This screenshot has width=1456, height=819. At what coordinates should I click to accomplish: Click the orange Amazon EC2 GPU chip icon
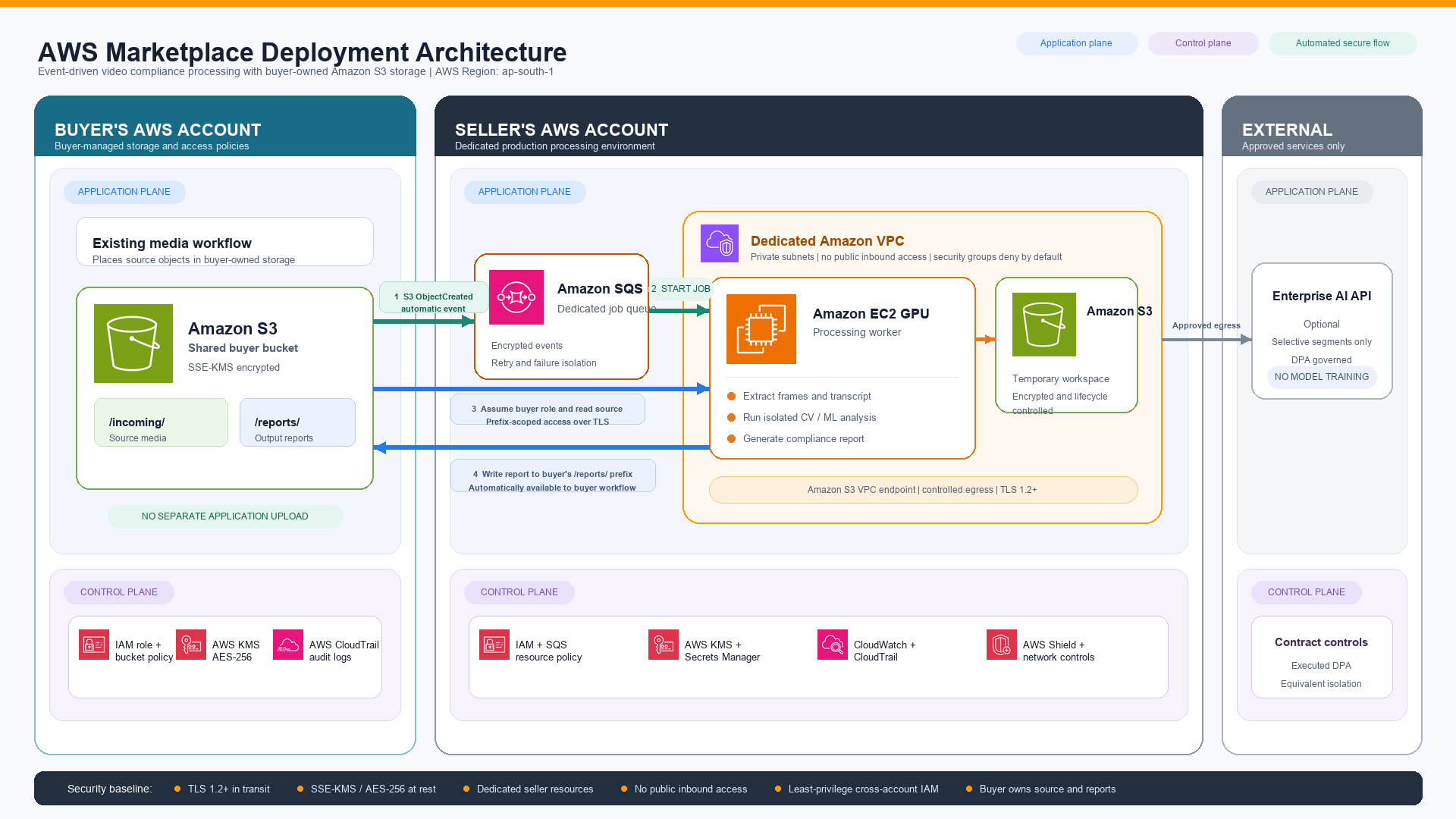tap(761, 329)
